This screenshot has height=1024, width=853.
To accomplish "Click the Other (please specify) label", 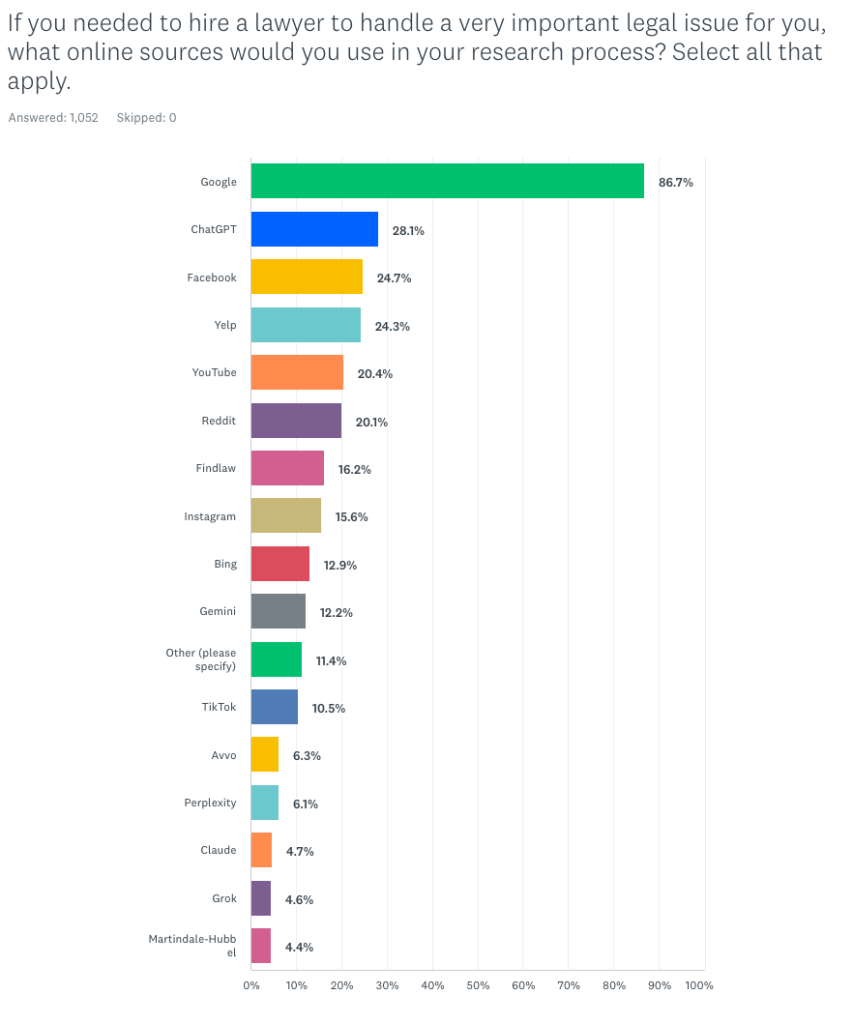I will click(x=201, y=660).
